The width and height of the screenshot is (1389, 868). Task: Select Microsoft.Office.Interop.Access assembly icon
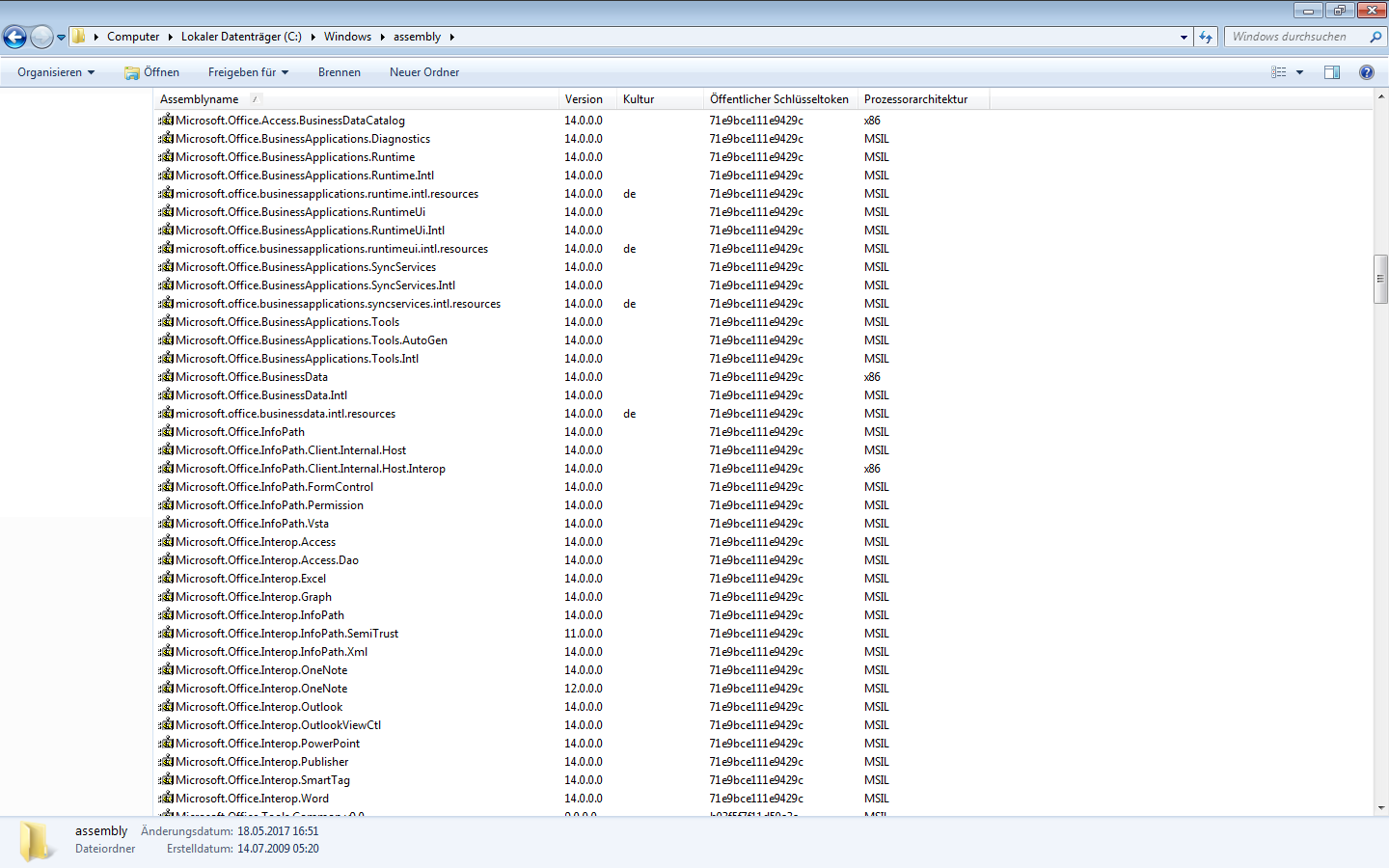(x=166, y=541)
